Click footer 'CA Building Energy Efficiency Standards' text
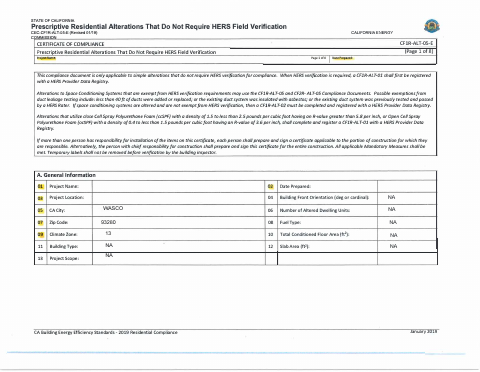Viewport: 480px width, 372px height. 105,332
